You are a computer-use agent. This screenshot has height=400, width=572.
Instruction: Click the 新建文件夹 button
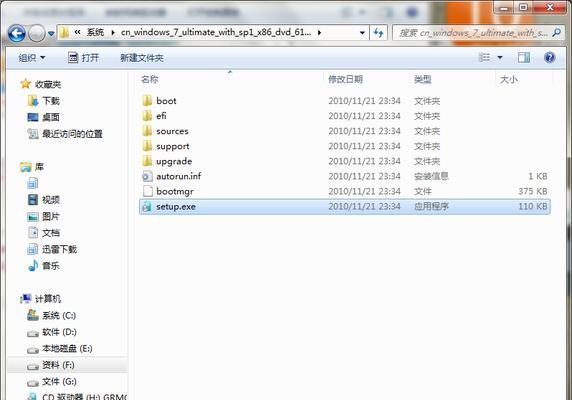pyautogui.click(x=142, y=58)
